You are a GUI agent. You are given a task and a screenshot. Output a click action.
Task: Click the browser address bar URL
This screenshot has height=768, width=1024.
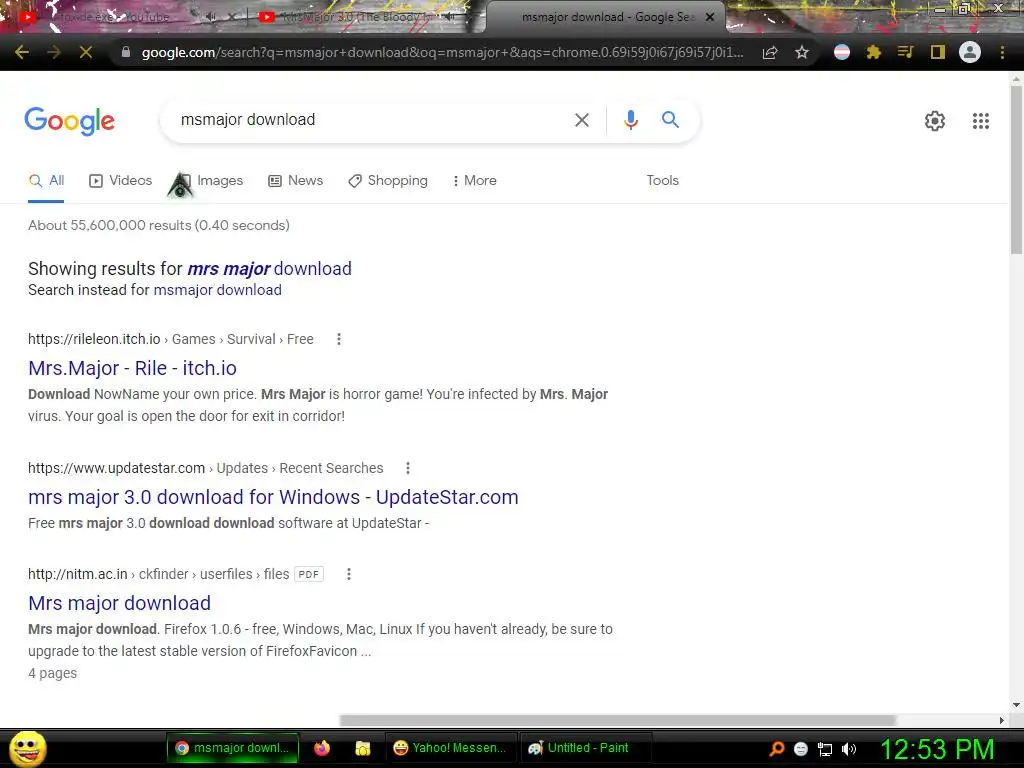click(442, 52)
